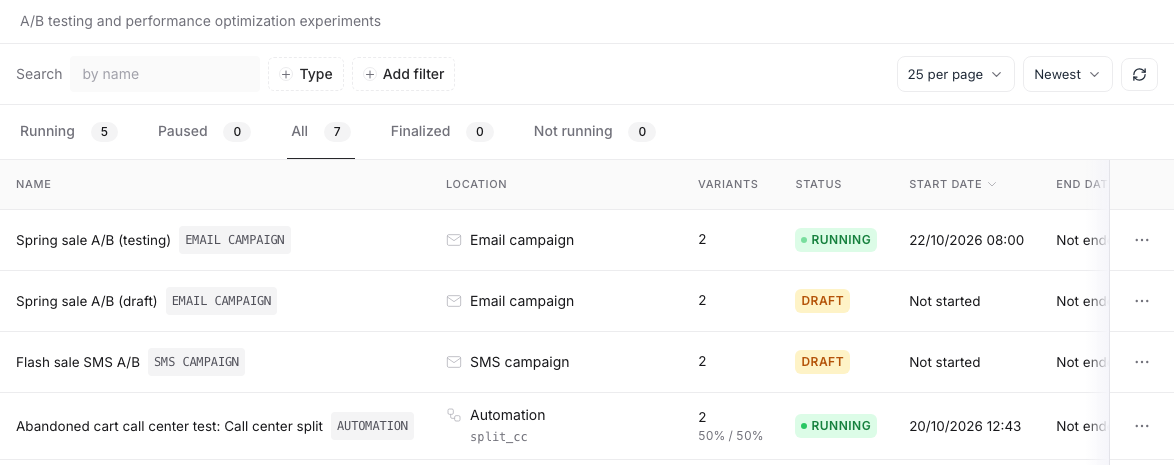The height and width of the screenshot is (465, 1174).
Task: Click the Location column header
Action: pos(476,184)
